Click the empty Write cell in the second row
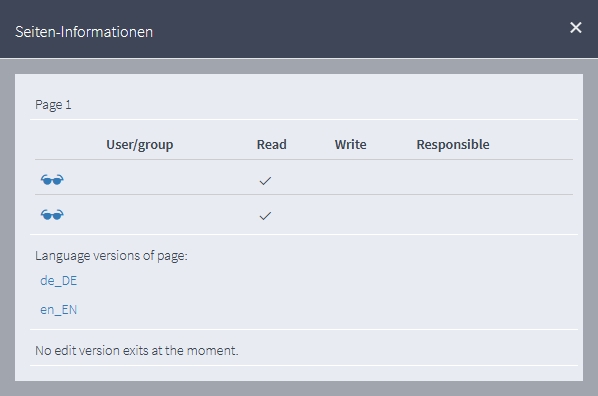 pos(350,214)
